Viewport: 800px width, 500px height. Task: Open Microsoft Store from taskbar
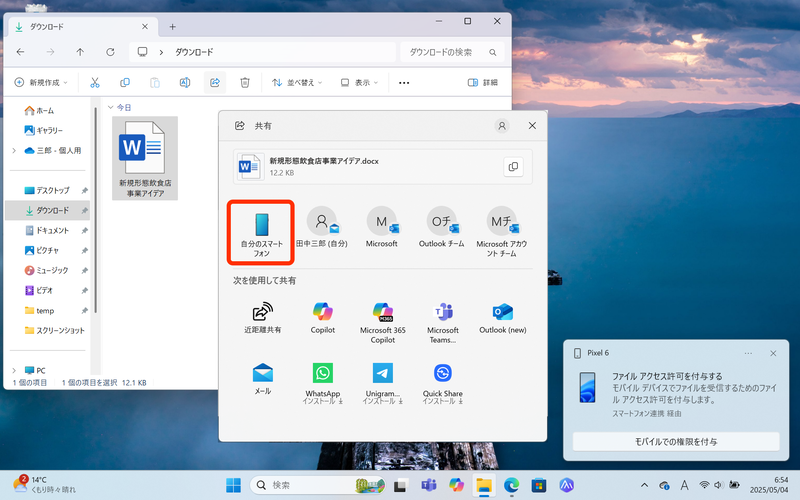point(539,485)
